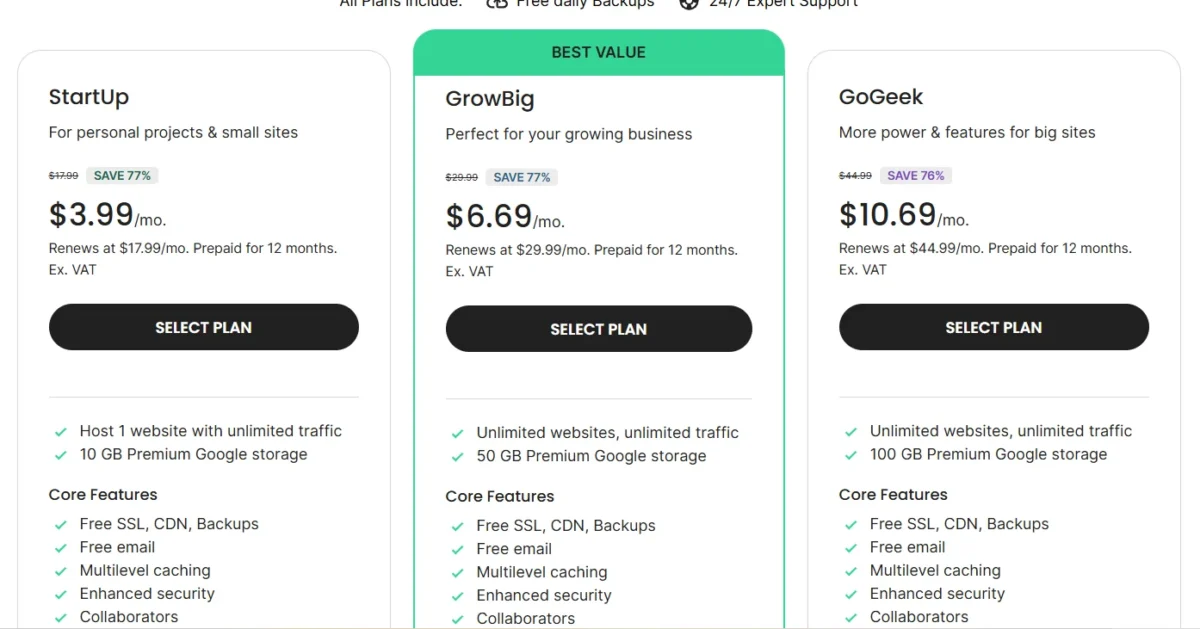Click the checkmark beside Free email under StartUp

tap(60, 547)
